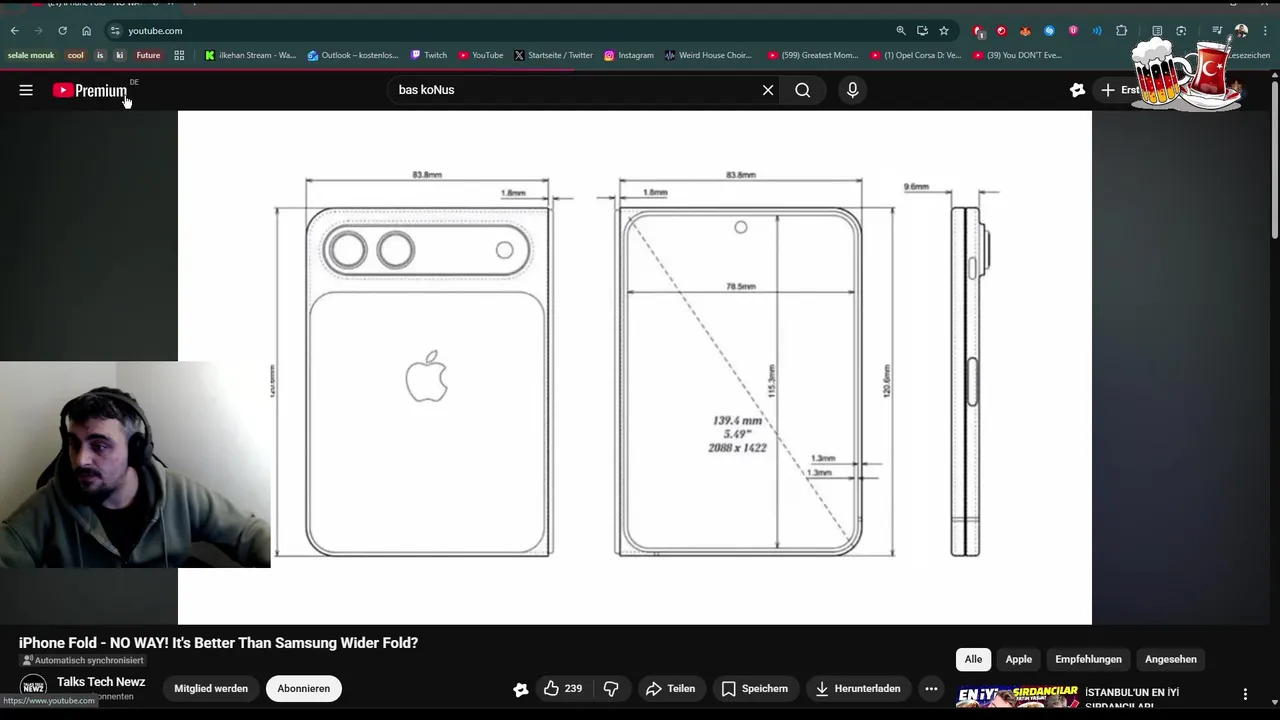Open the YouTube guide hamburger menu
Screen dimensions: 1280x720
pyautogui.click(x=26, y=90)
